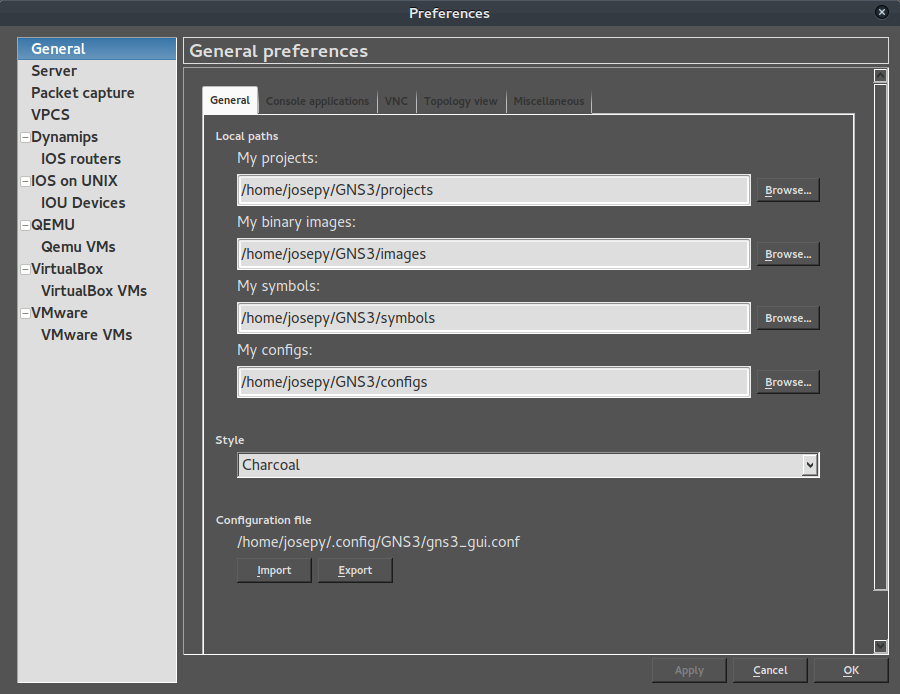
Task: Collapse the VMware tree node
Action: pyautogui.click(x=25, y=313)
